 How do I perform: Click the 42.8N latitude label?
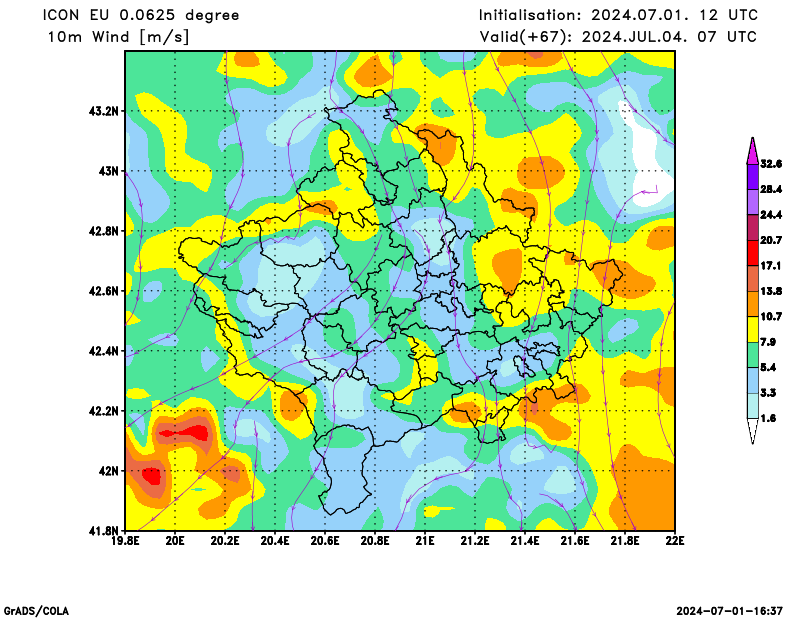click(x=104, y=231)
